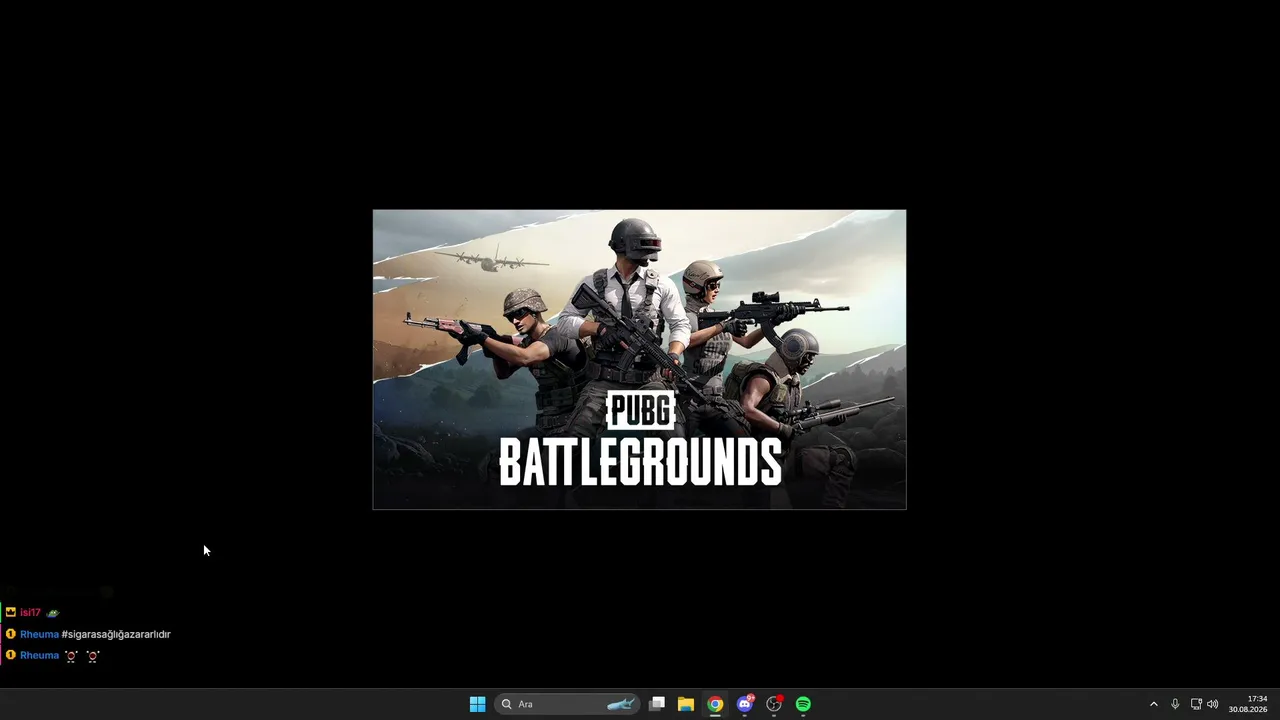Click the microphone icon in the system tray
The height and width of the screenshot is (720, 1280).
(x=1175, y=704)
